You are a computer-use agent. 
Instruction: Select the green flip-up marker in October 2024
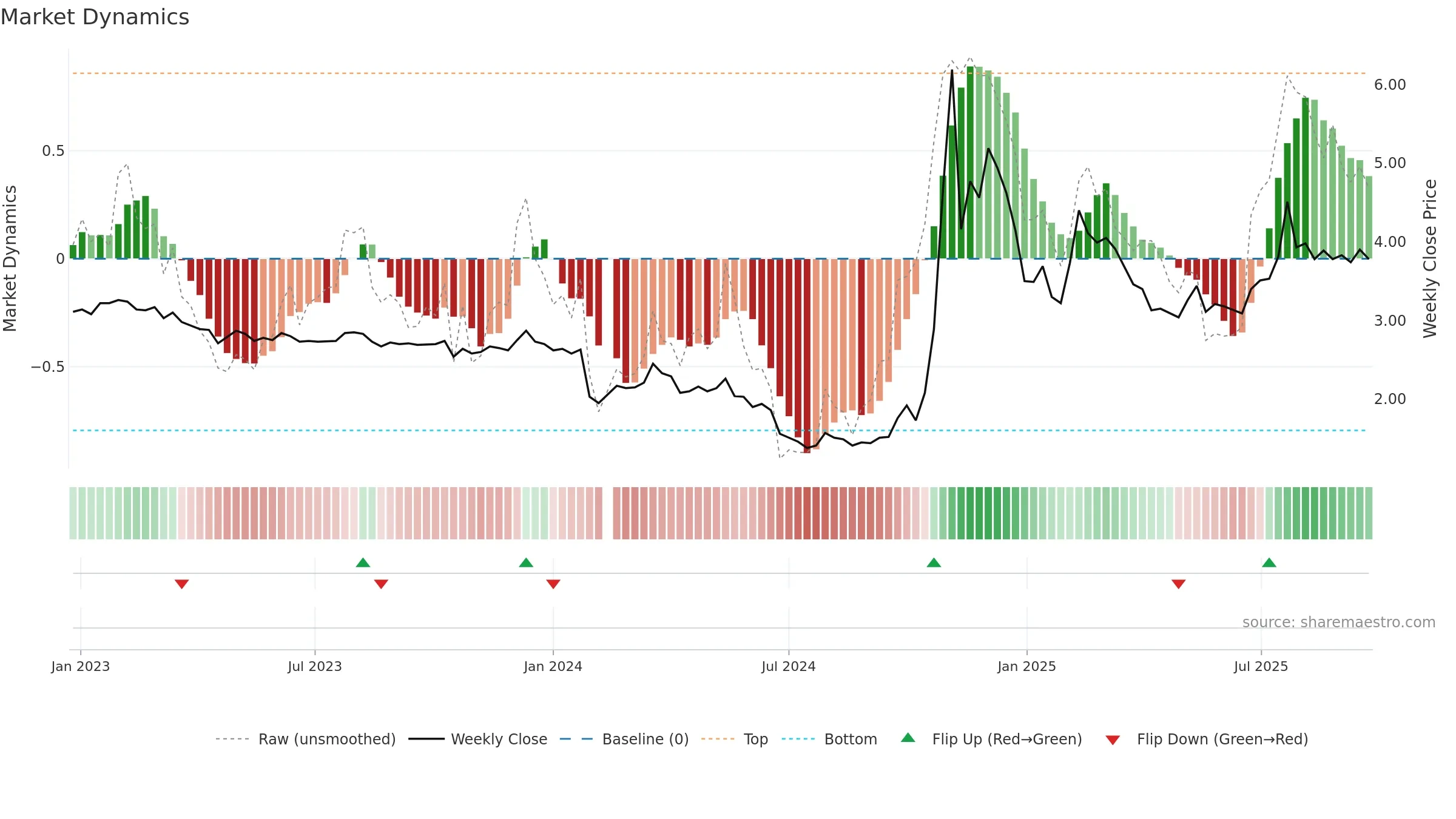pyautogui.click(x=934, y=562)
